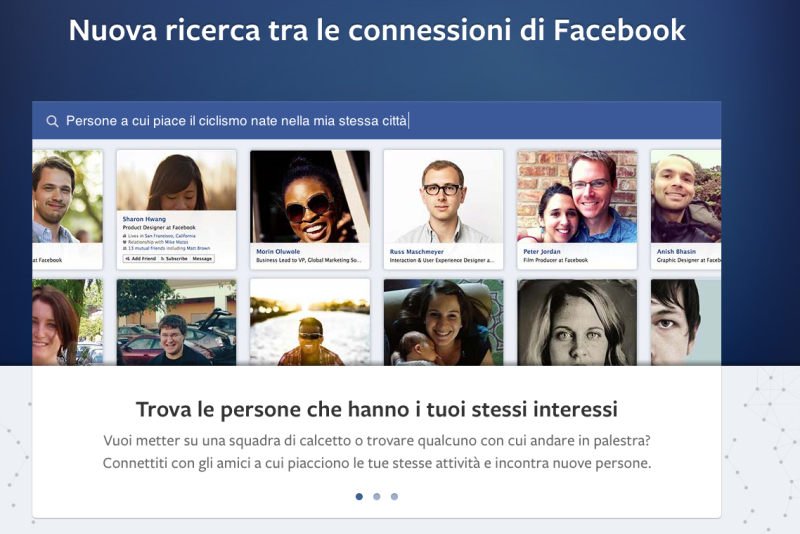Go to the third carousel slide dot

[x=394, y=496]
